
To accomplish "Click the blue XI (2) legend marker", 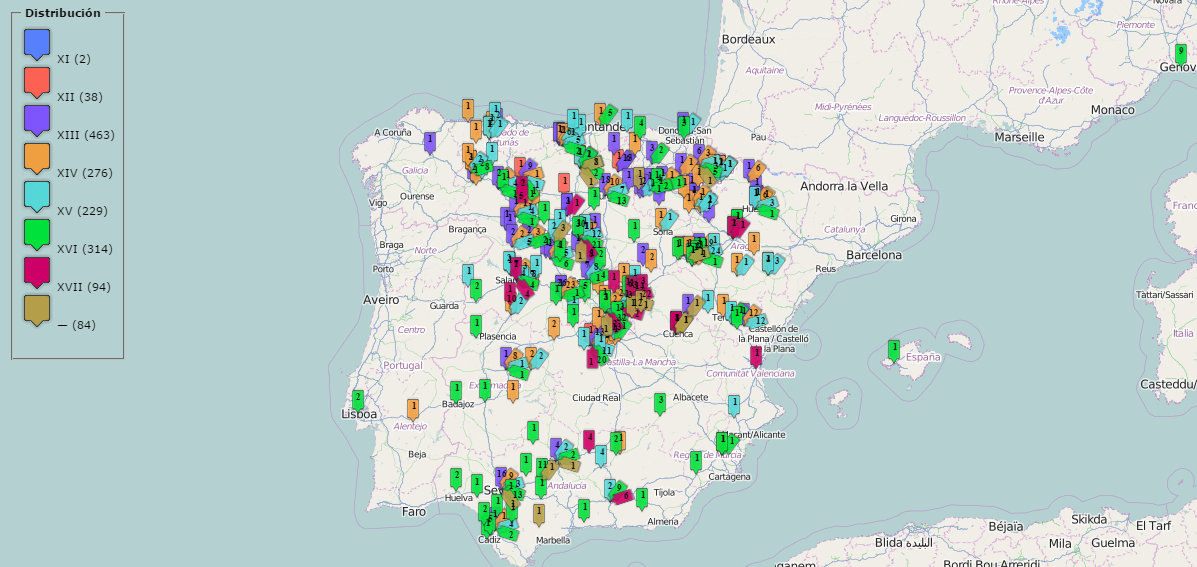I will (37, 44).
